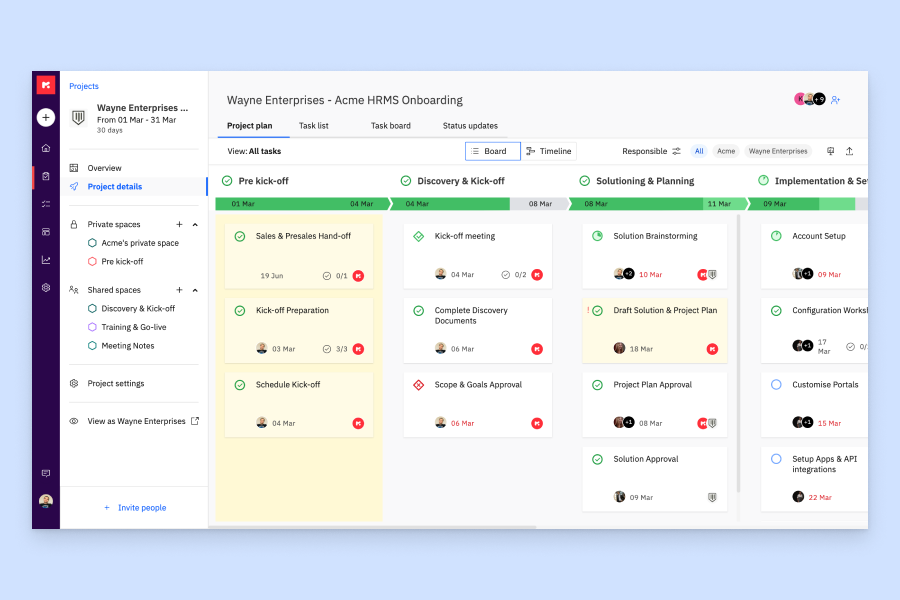Click the round plus create button in sidebar
This screenshot has width=900, height=600.
(x=46, y=118)
